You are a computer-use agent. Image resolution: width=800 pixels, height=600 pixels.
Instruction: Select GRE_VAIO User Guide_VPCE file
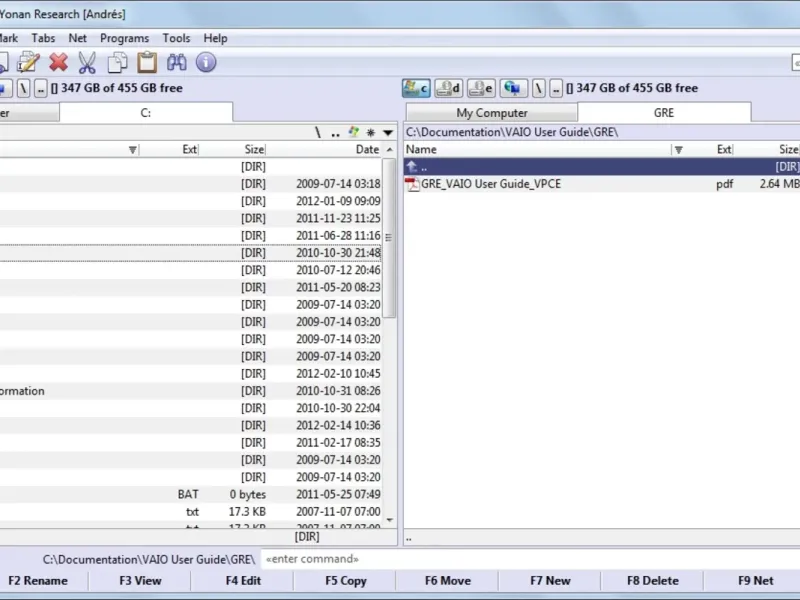pyautogui.click(x=602, y=184)
